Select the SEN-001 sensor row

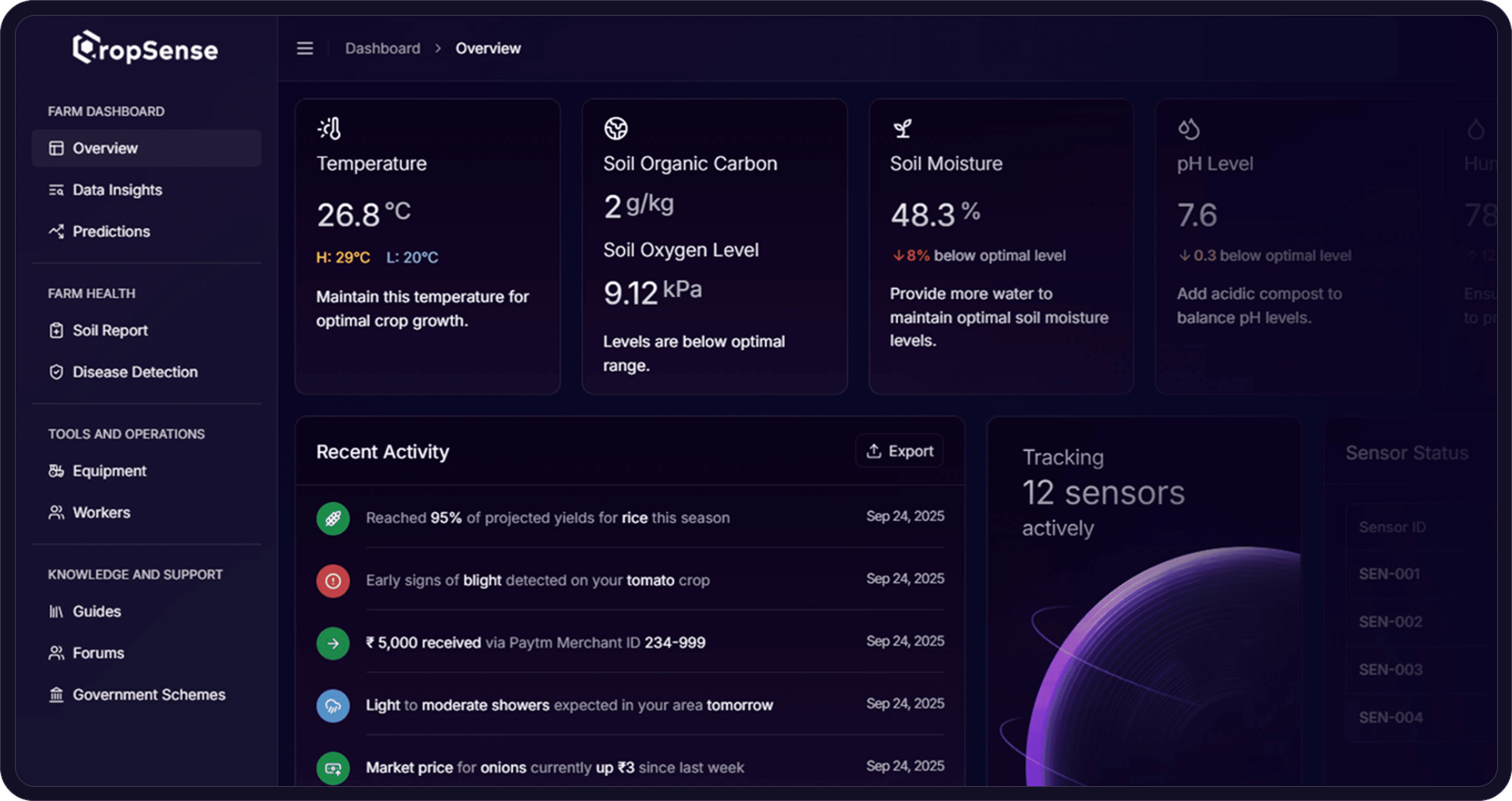click(x=1390, y=573)
